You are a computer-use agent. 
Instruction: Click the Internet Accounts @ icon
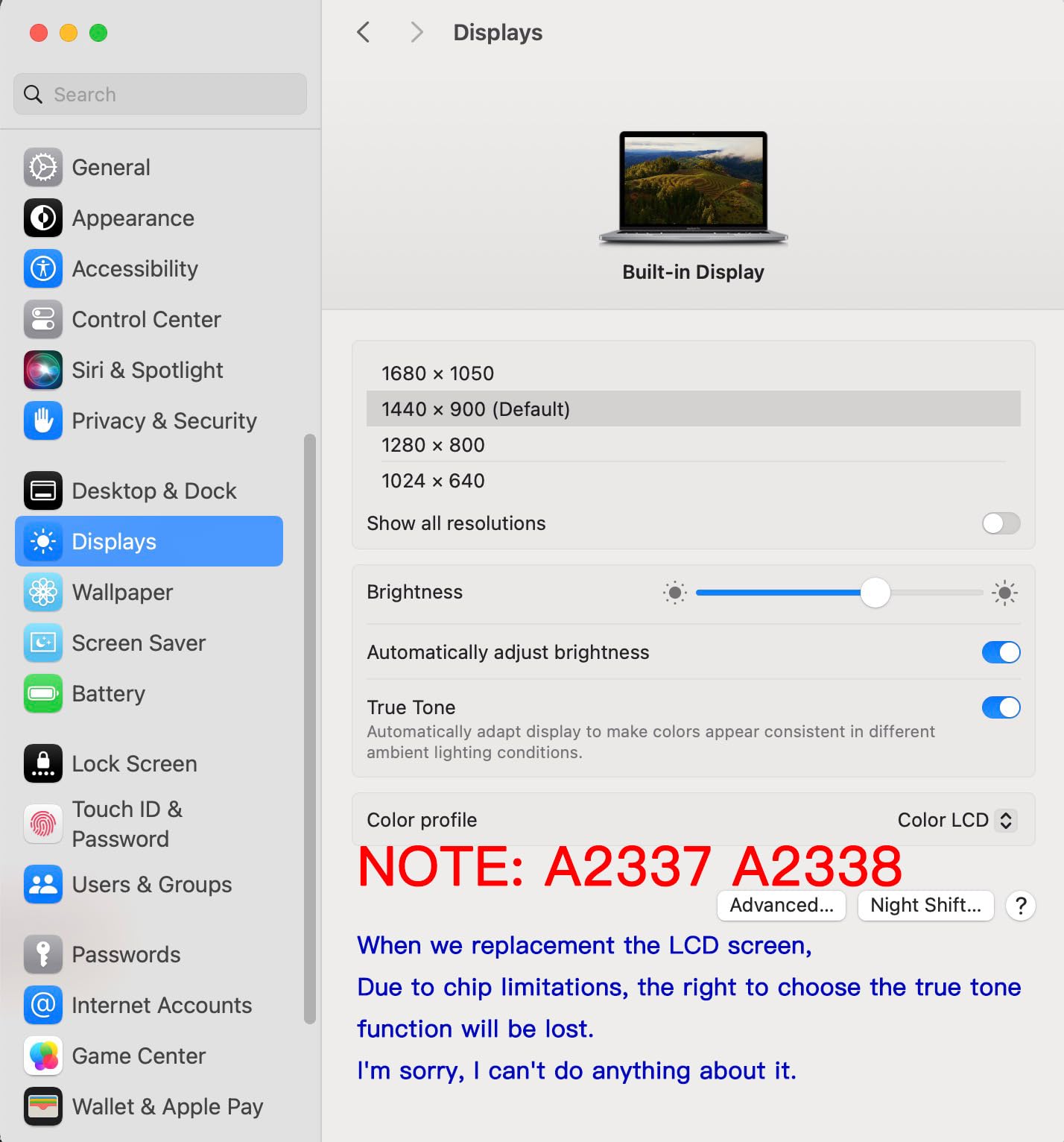pyautogui.click(x=43, y=1005)
